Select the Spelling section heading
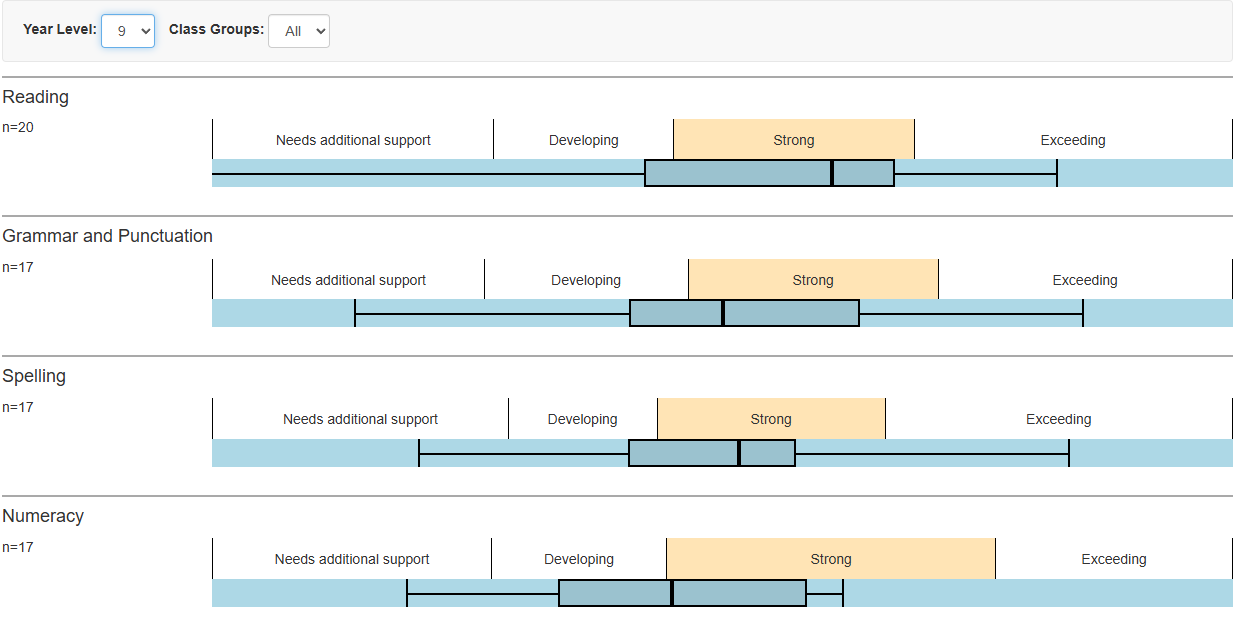 [x=34, y=376]
